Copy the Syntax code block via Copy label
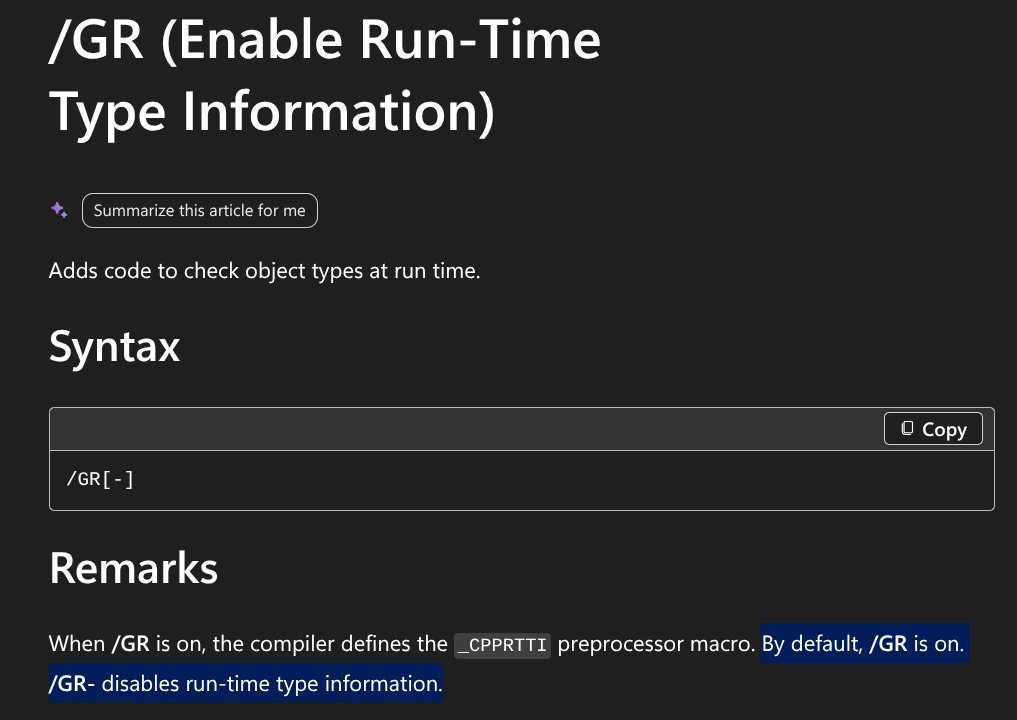The width and height of the screenshot is (1017, 720). 944,429
